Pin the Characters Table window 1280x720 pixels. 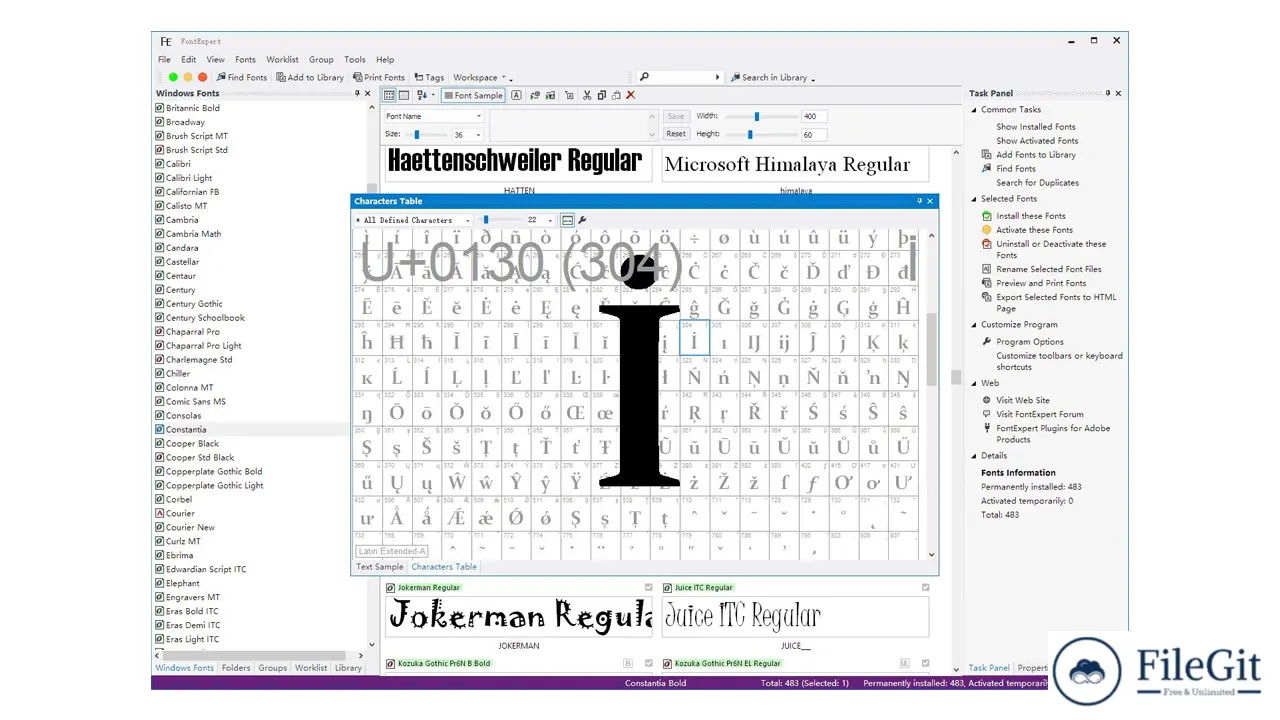click(919, 201)
